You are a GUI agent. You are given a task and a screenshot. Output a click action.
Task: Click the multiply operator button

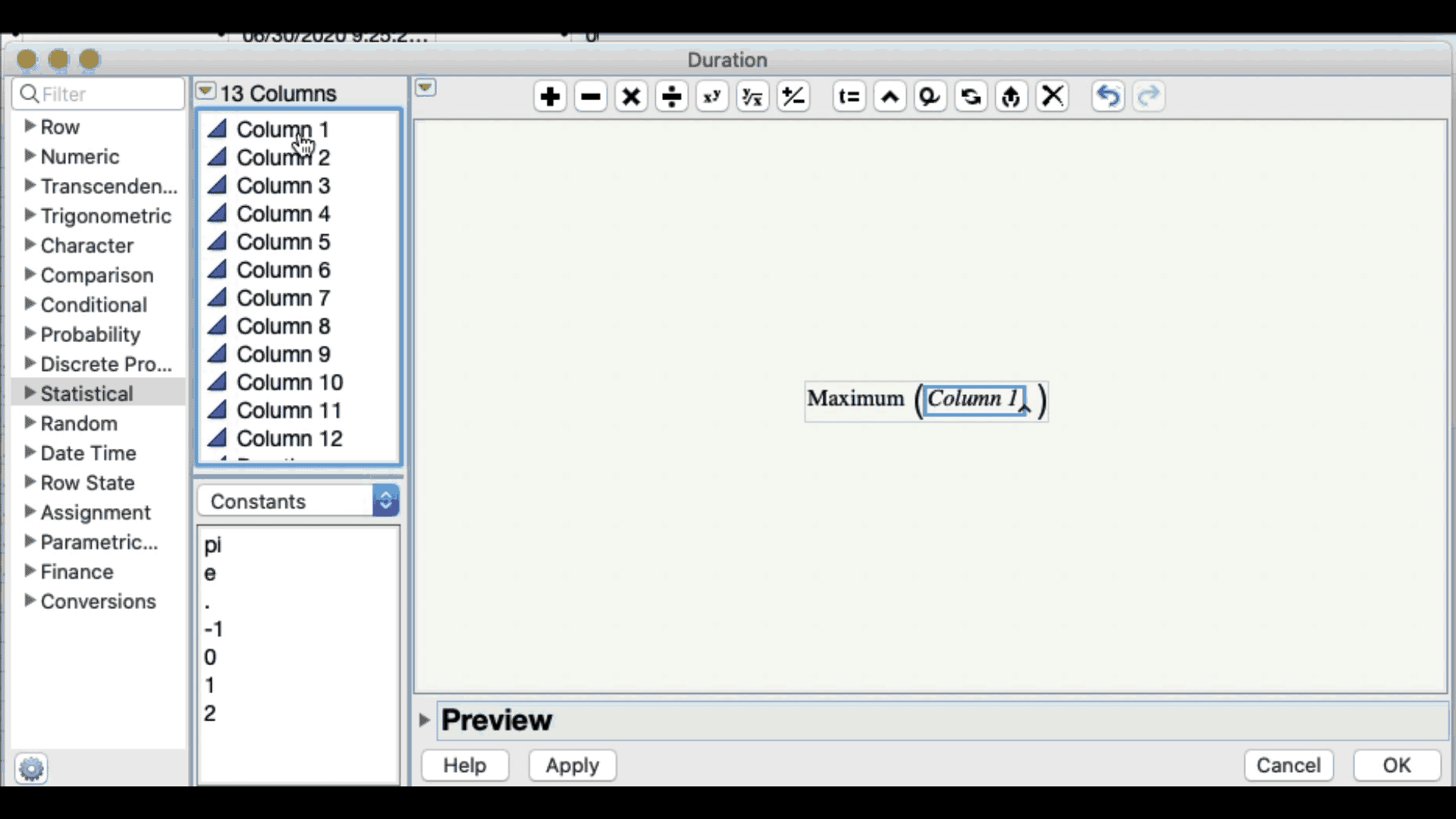click(x=631, y=96)
